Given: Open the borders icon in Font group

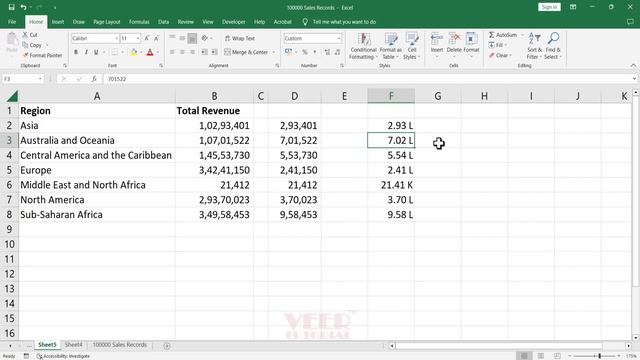Looking at the screenshot, I should (x=115, y=52).
